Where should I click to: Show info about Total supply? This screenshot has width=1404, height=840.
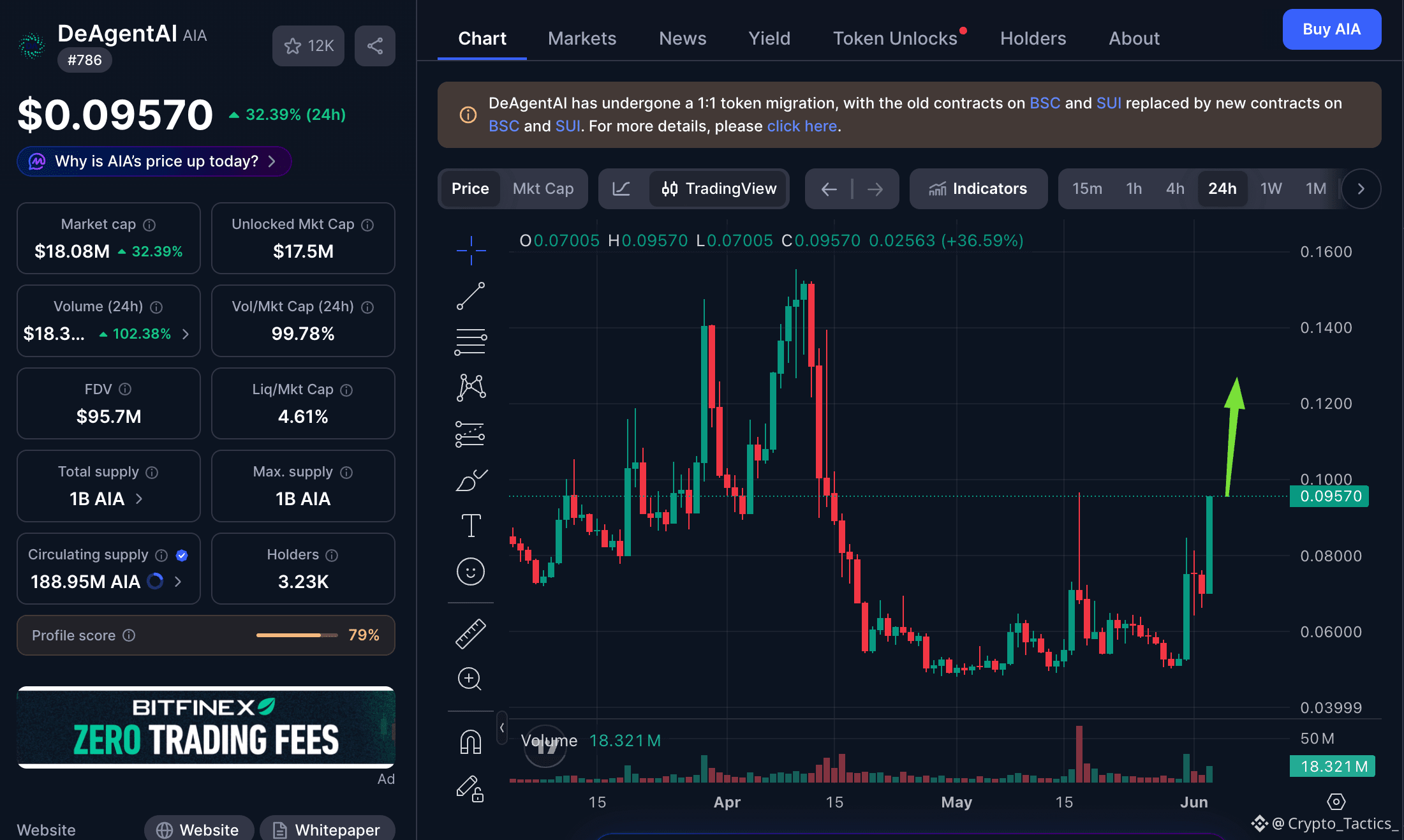click(x=152, y=473)
